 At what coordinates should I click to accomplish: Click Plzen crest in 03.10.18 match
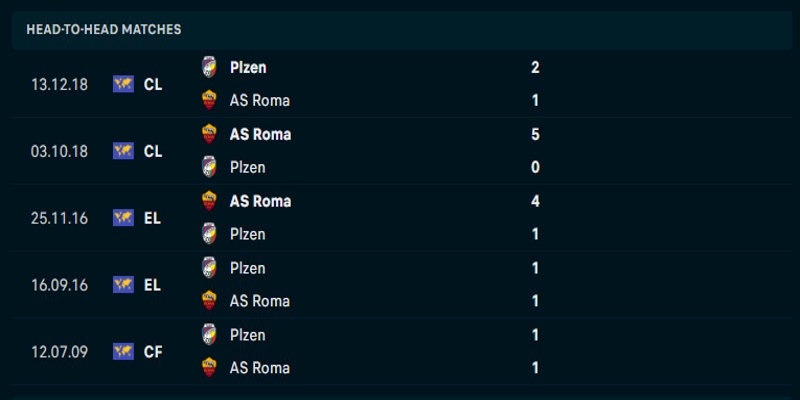[209, 167]
